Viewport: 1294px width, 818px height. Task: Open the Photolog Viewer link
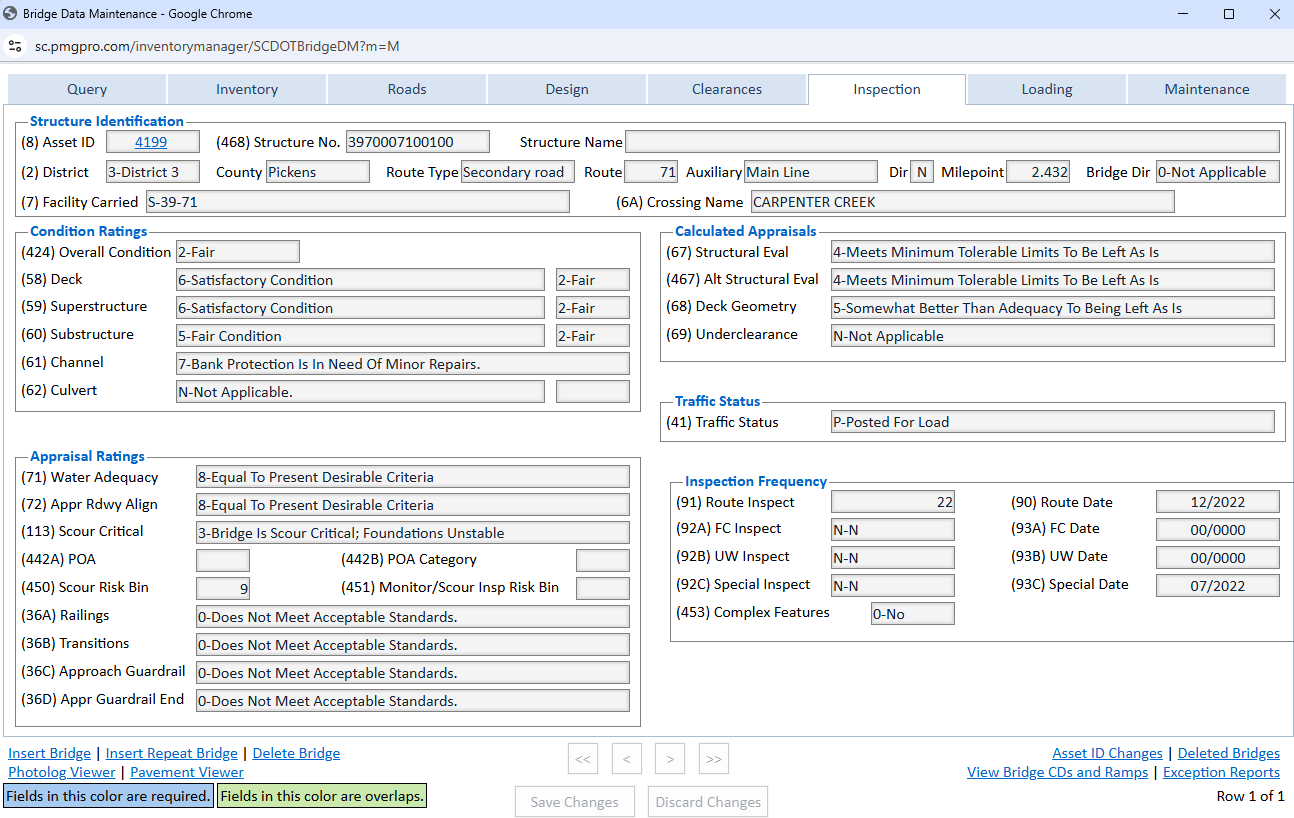coord(62,772)
